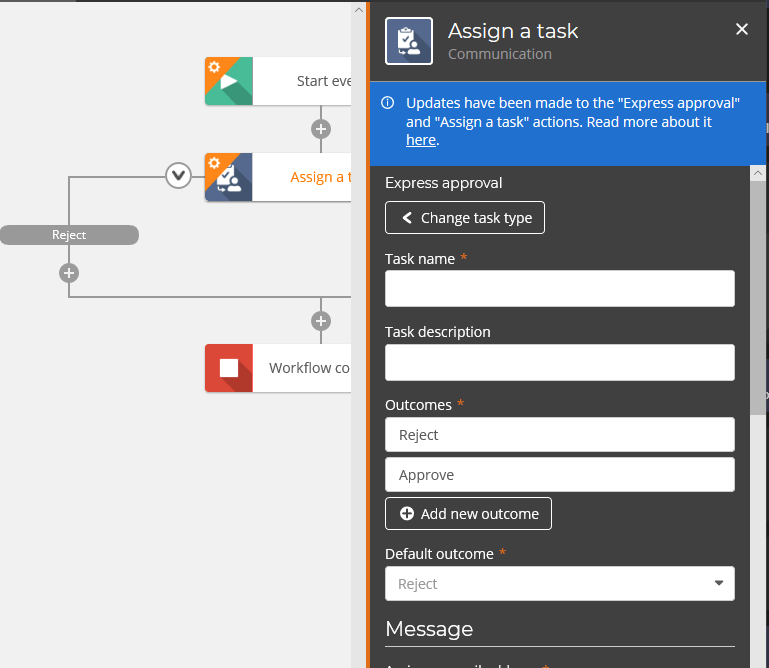Screen dimensions: 769x668
Task: Click the Assign a task node icon
Action: [x=229, y=177]
